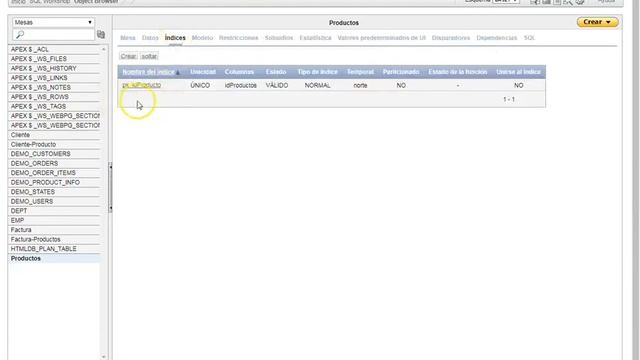
Task: Click the sidebar object search field
Action: tap(53, 35)
